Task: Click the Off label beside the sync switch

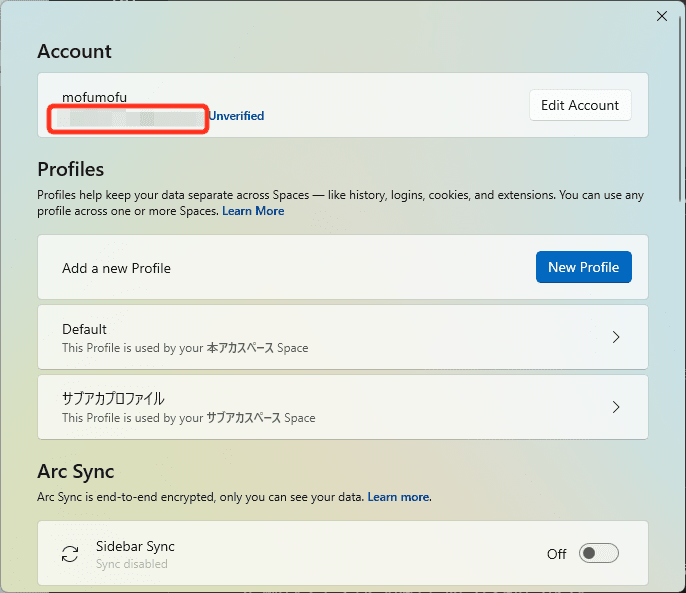Action: coord(556,554)
